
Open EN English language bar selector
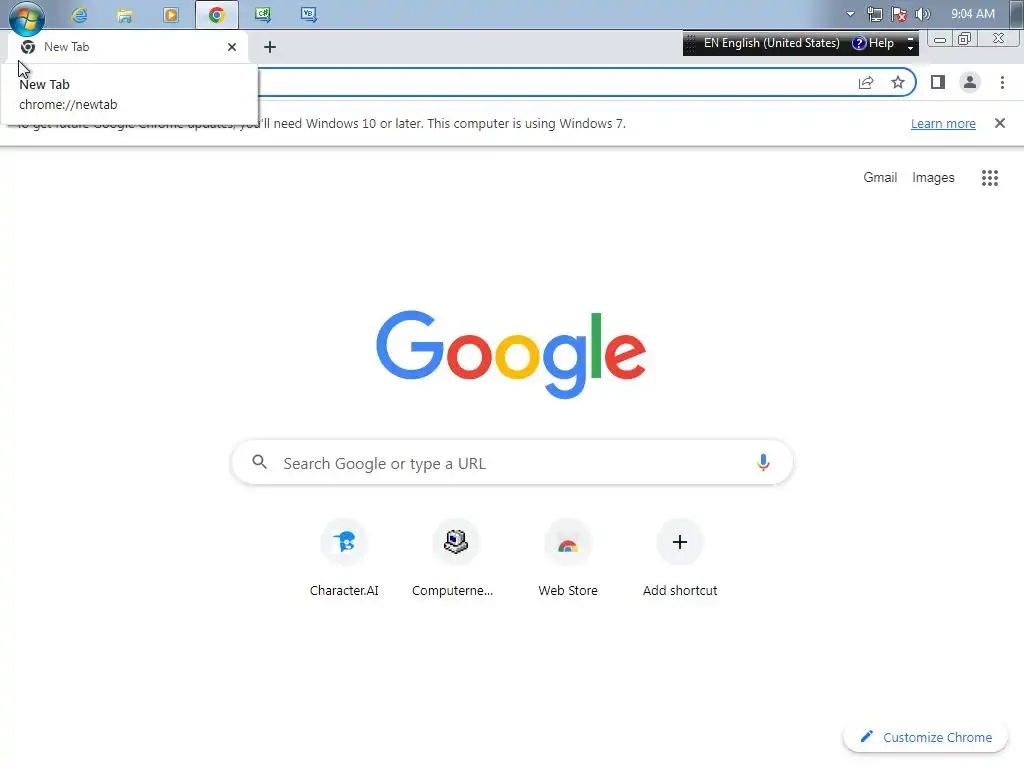click(x=771, y=43)
